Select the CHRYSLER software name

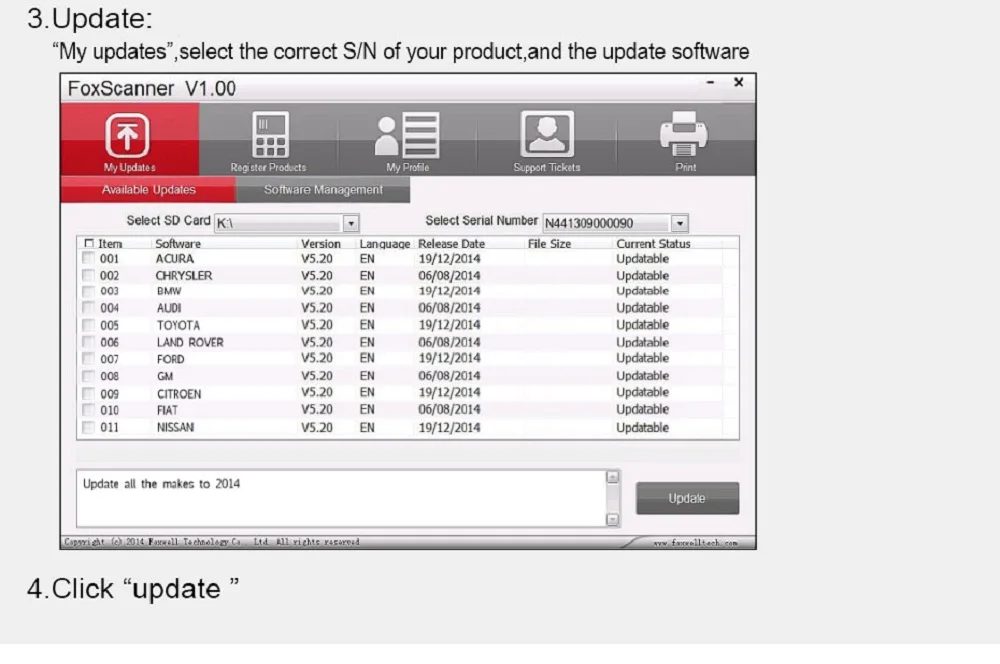pos(184,276)
